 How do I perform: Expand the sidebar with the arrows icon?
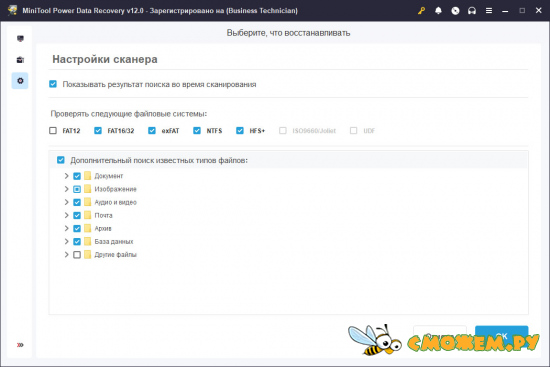[20, 345]
